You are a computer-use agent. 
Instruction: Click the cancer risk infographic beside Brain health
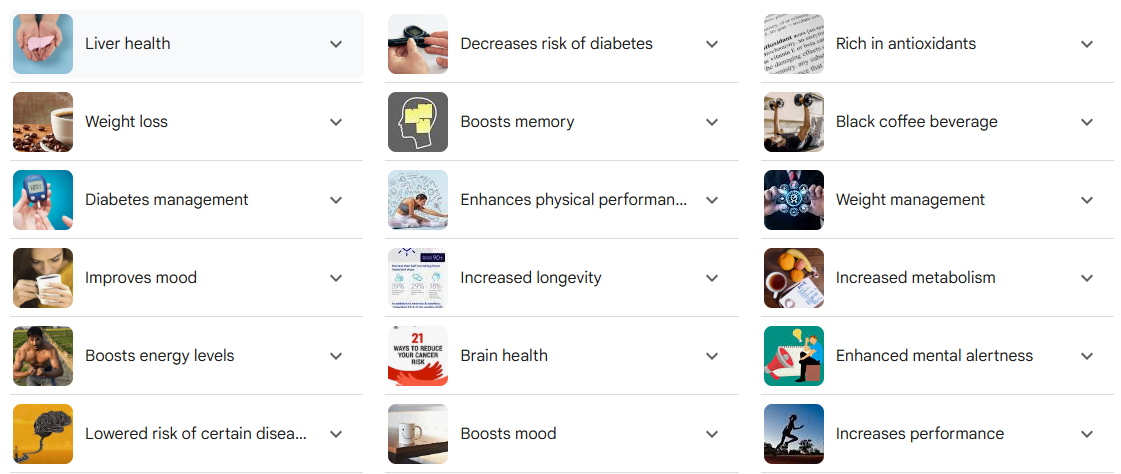[x=418, y=356]
